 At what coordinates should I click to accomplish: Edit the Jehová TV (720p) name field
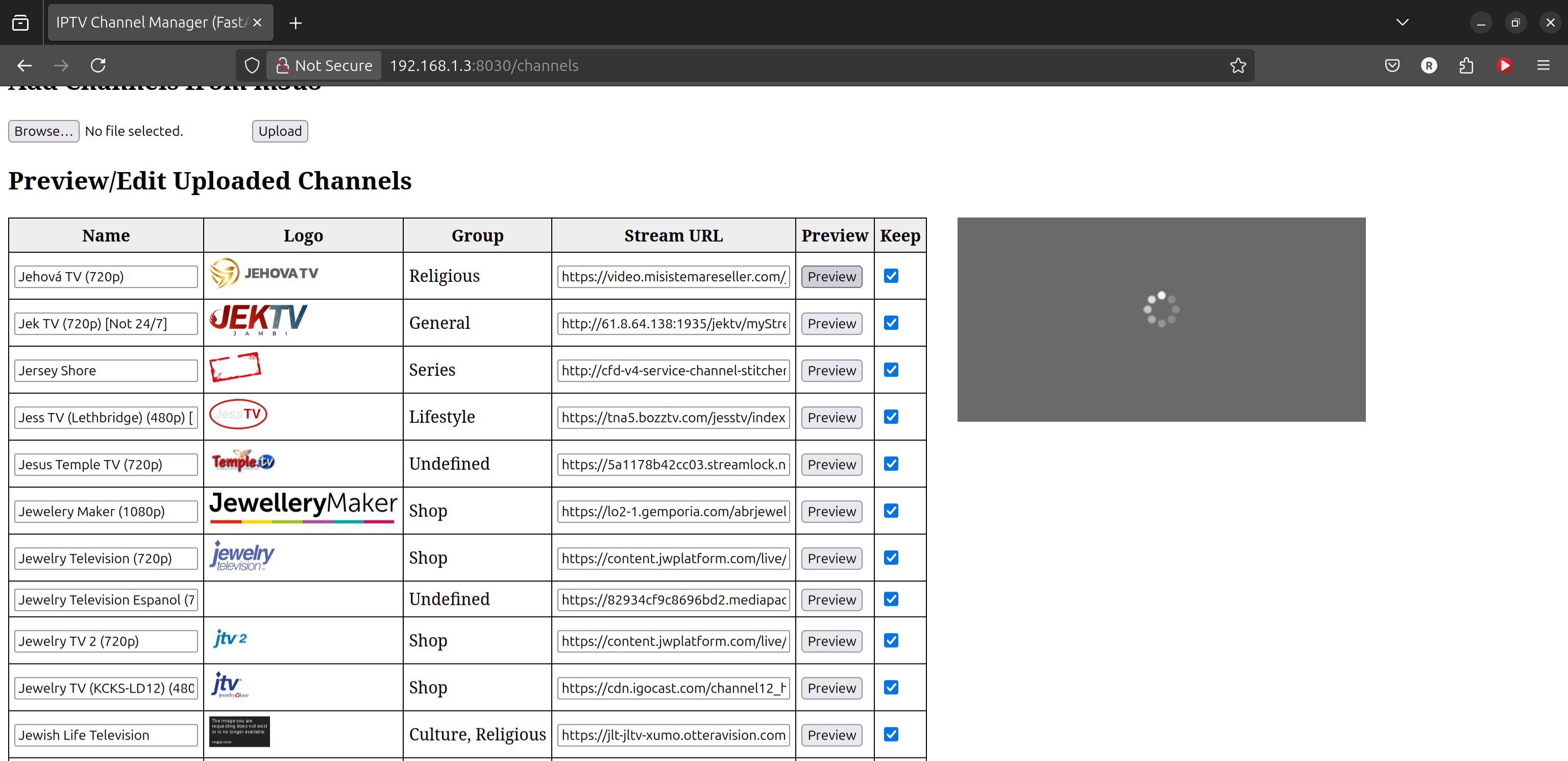coord(106,277)
